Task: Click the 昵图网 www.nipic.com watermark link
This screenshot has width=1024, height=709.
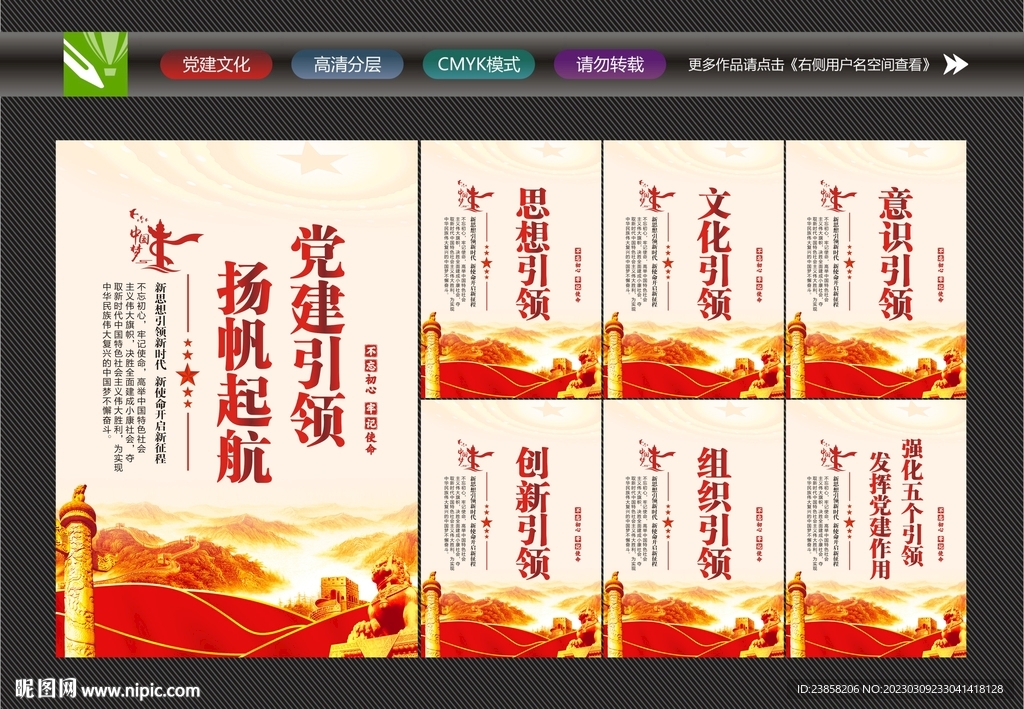Action: 108,689
